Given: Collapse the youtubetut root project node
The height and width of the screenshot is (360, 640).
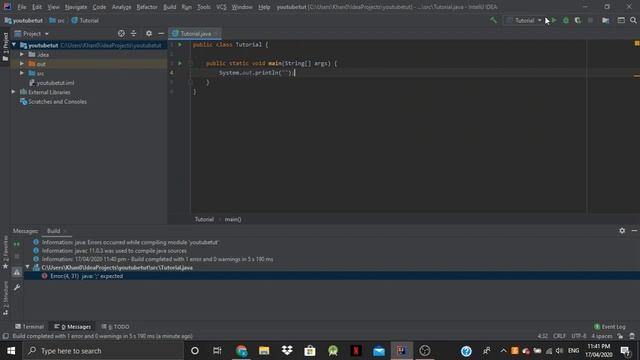Looking at the screenshot, I should point(14,45).
